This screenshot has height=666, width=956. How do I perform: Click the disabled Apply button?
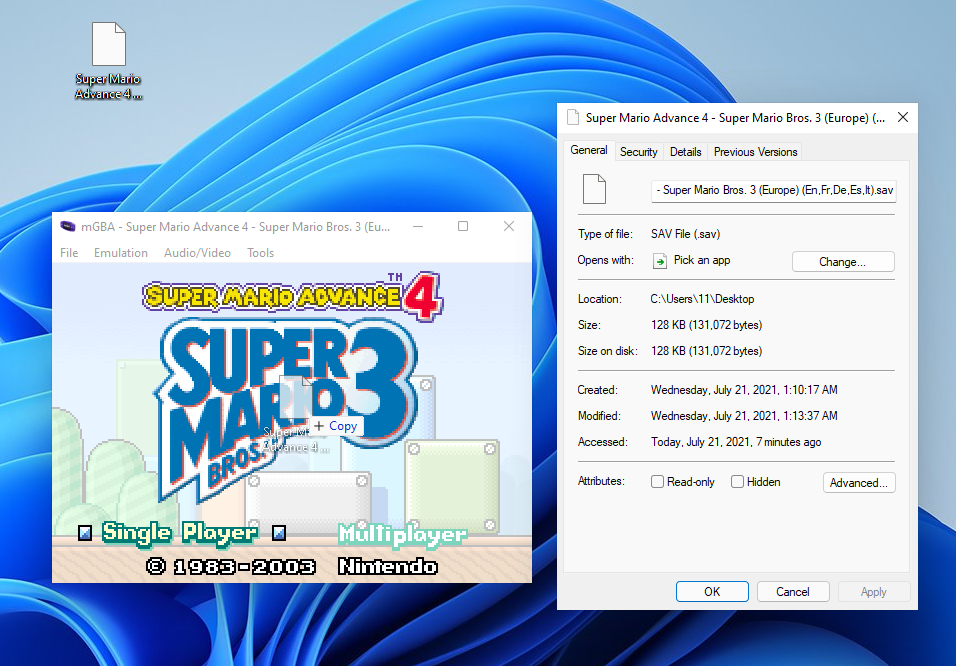pos(874,592)
